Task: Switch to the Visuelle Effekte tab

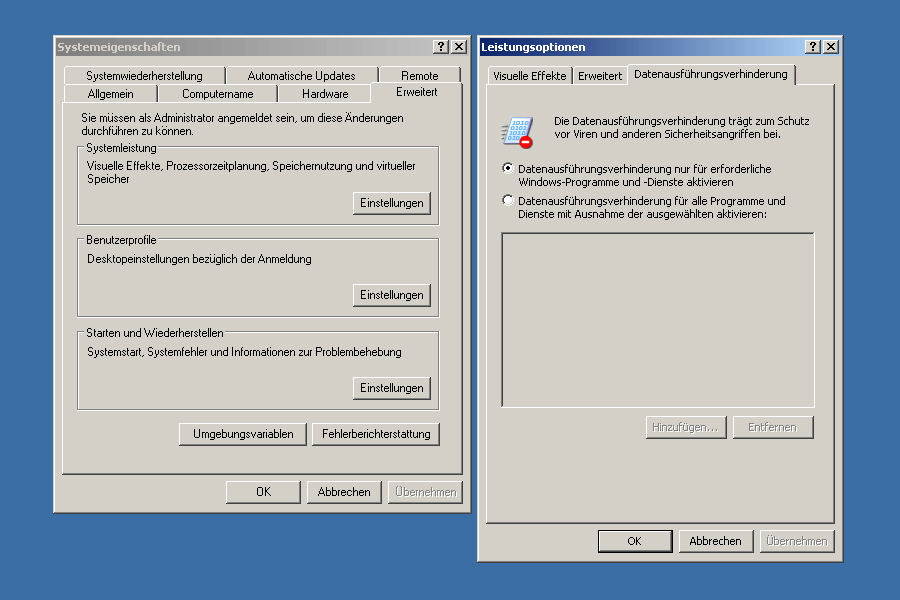Action: click(529, 76)
